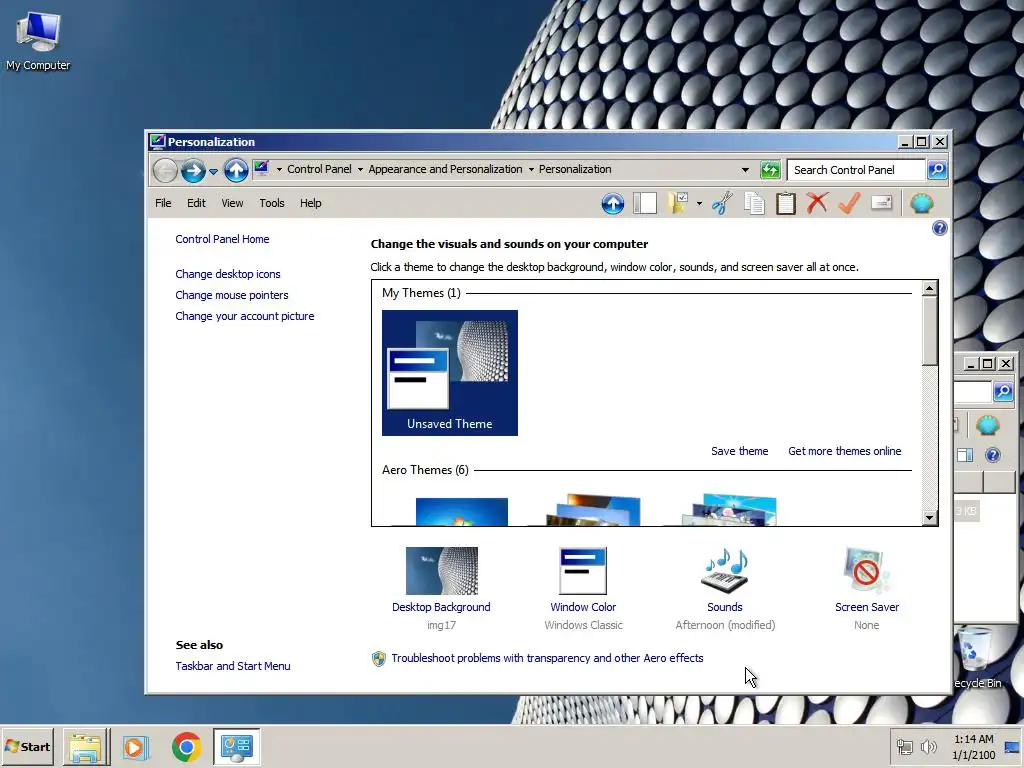Screen dimensions: 1024x768
Task: Open the Help menu
Action: [x=311, y=203]
